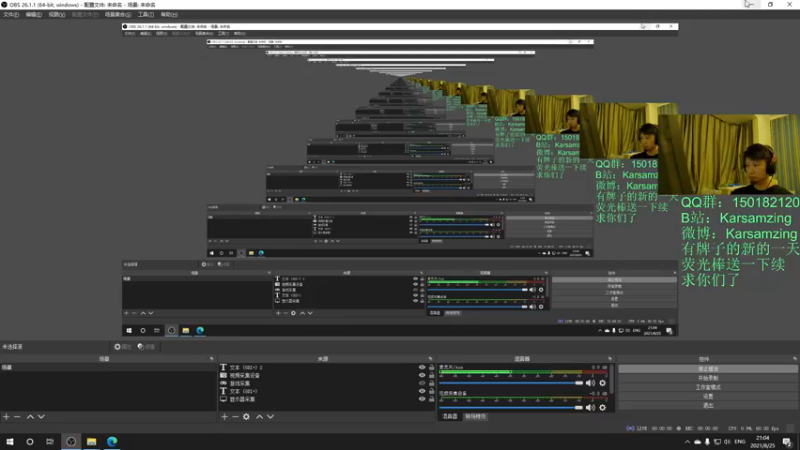Lock the video capture device source
Screen dimensions: 800x450
(431, 376)
